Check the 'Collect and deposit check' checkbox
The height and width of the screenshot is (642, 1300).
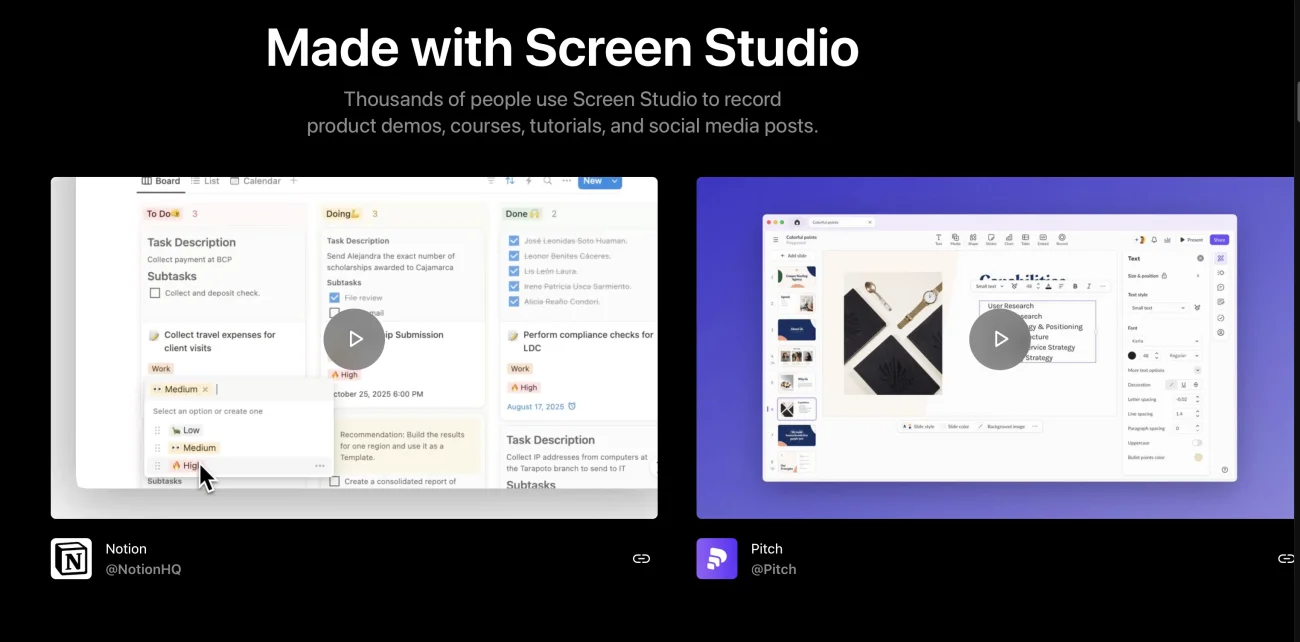pyautogui.click(x=155, y=293)
